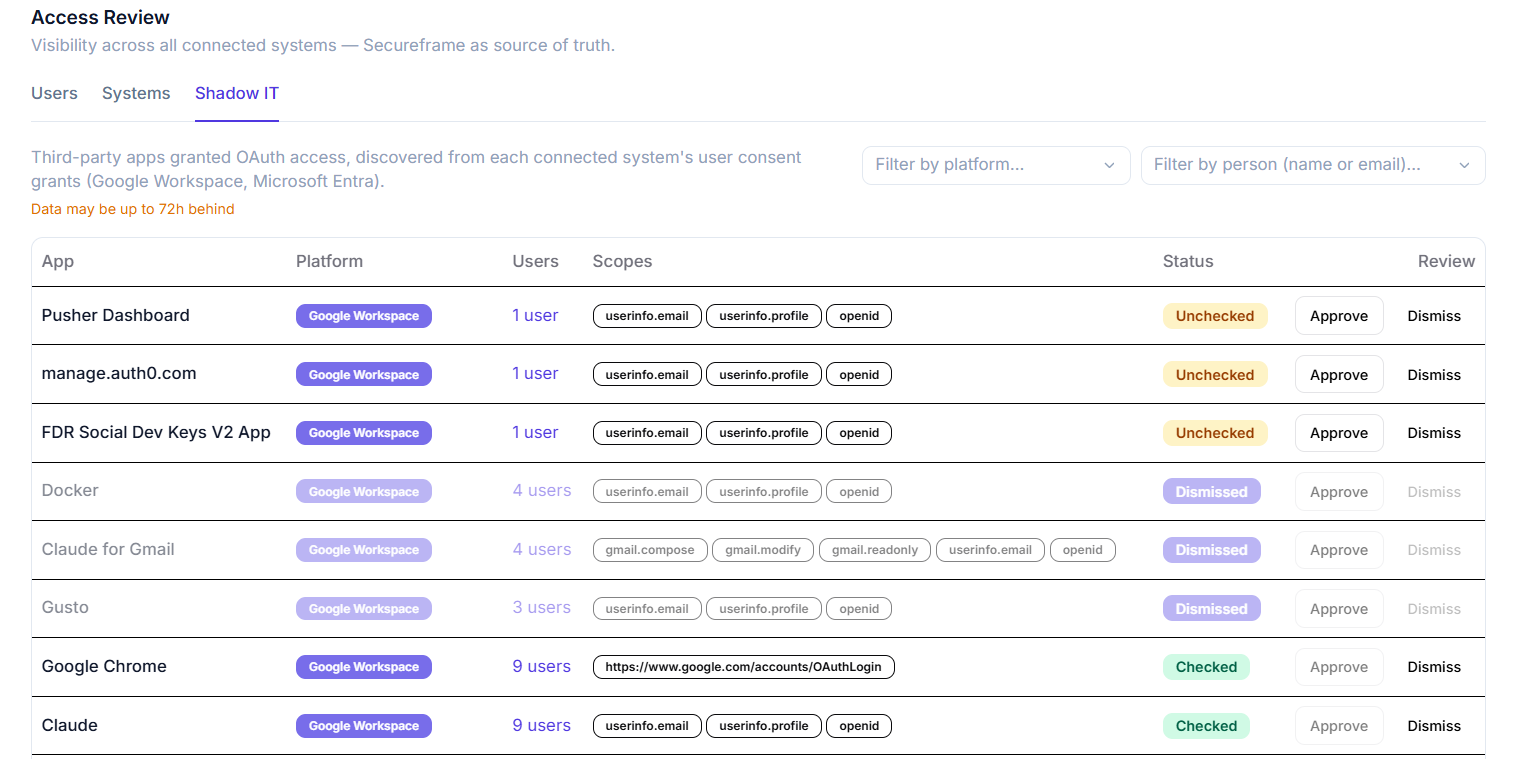1530x759 pixels.
Task: Approve the Docker app
Action: [1339, 492]
